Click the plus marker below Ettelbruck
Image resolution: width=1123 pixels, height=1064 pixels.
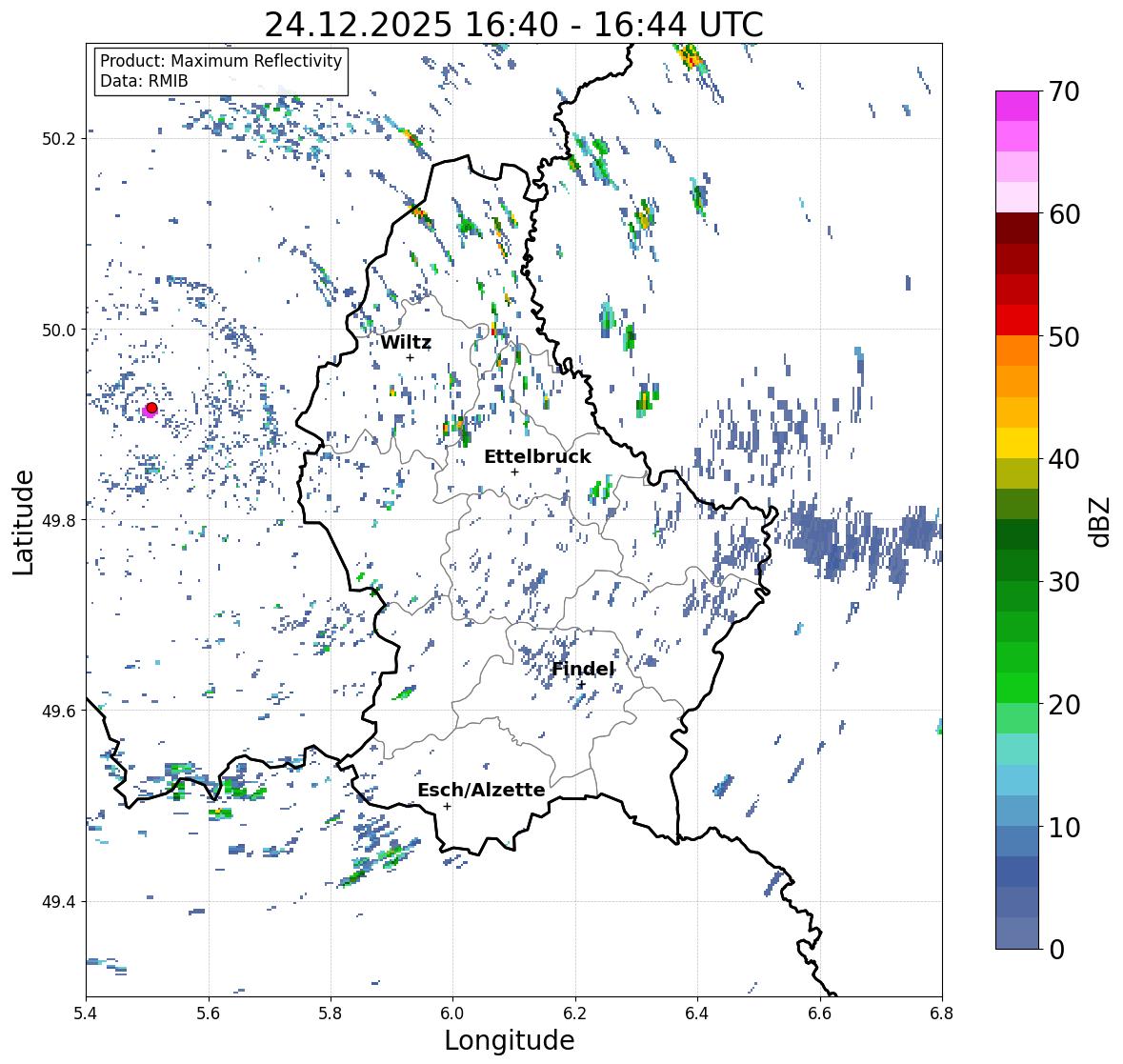[514, 472]
